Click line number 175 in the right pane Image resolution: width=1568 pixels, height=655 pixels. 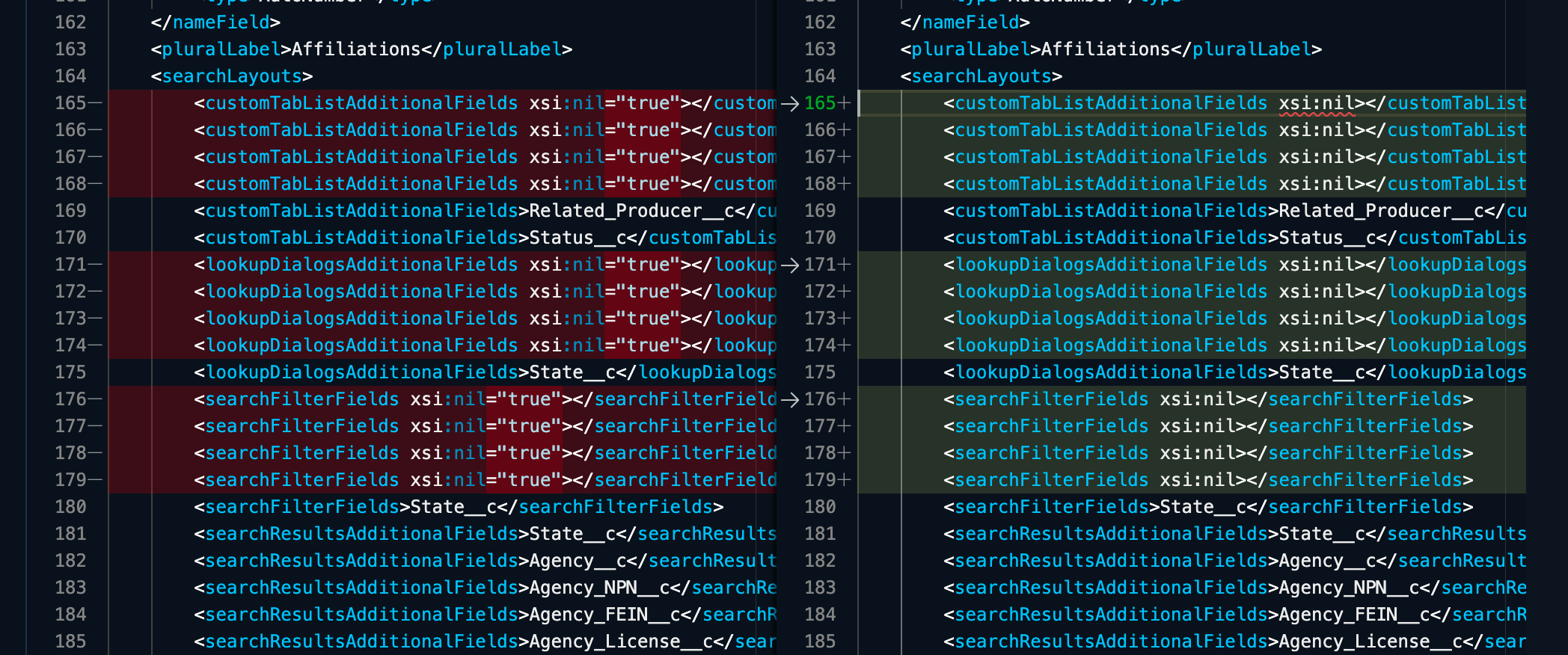tap(820, 372)
